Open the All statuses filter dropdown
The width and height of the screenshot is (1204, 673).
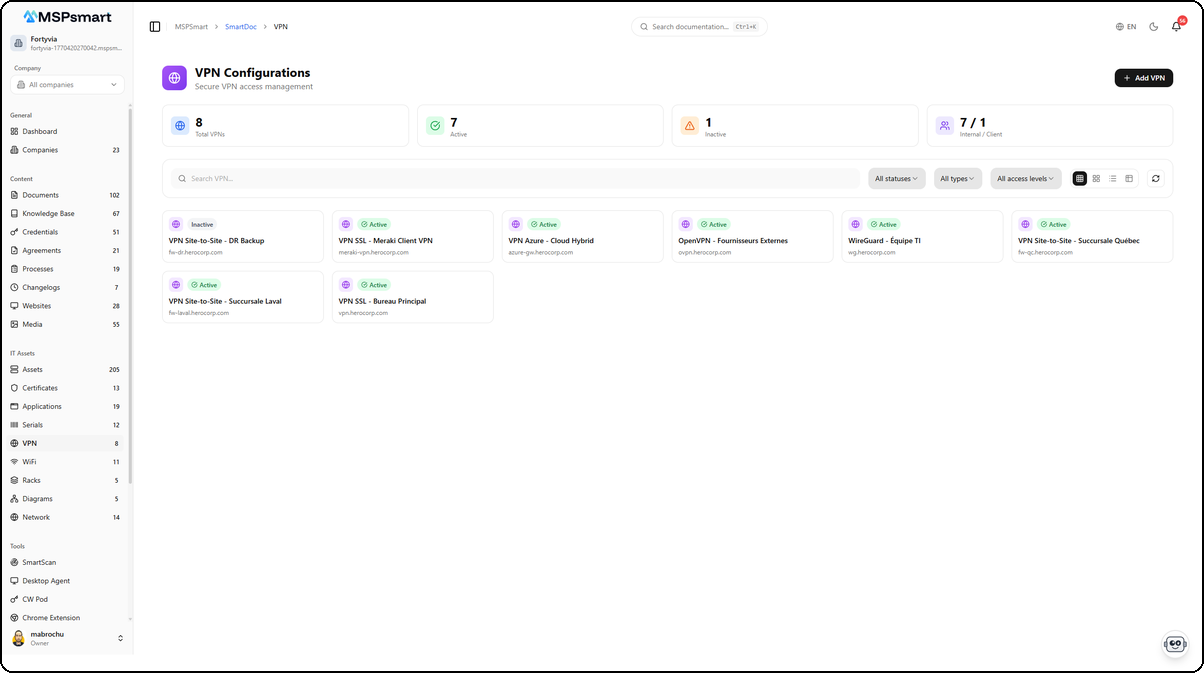[x=896, y=177]
